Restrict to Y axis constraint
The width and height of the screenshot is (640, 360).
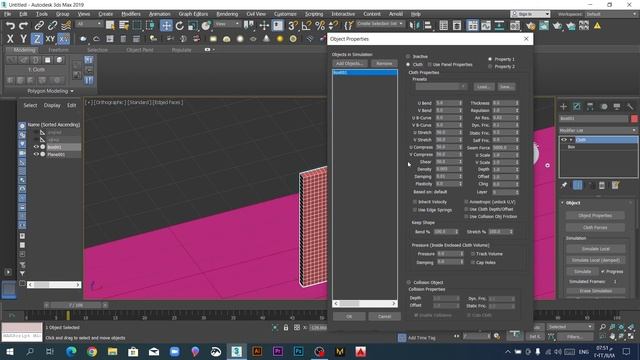[24, 39]
